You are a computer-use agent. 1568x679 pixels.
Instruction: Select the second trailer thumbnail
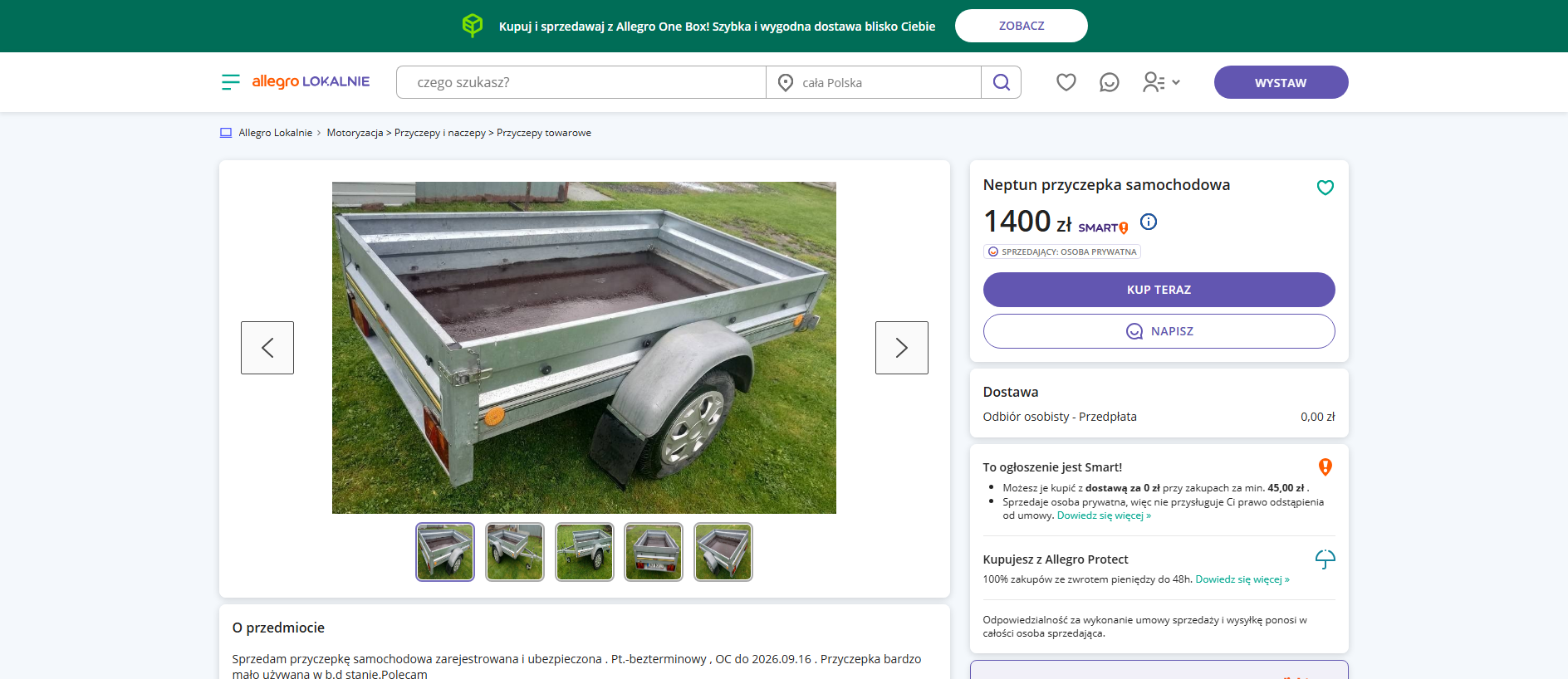pyautogui.click(x=515, y=552)
